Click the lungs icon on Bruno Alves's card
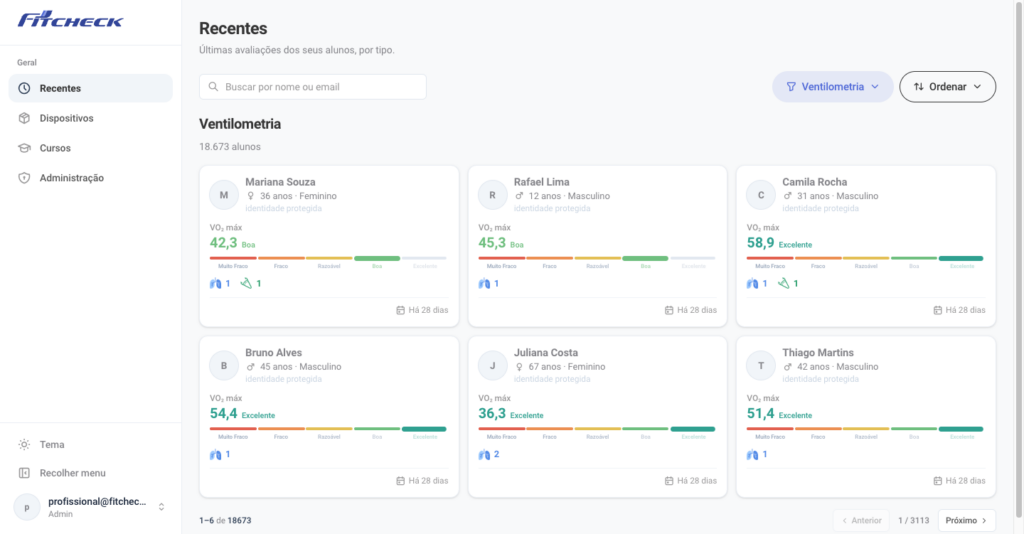This screenshot has height=534, width=1024. [x=216, y=454]
